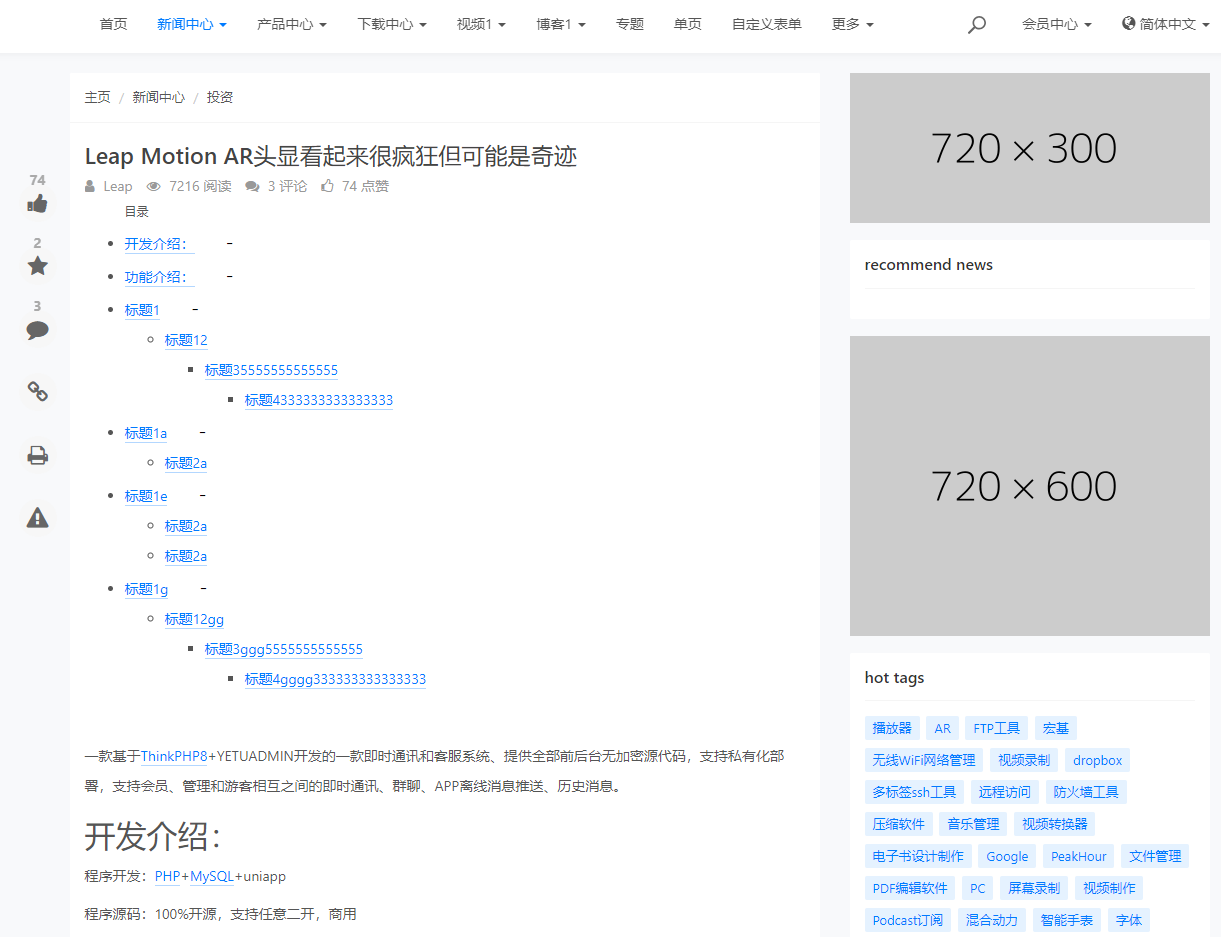Screen dimensions: 1221x937
Task: Click the star favorite icon in sidebar
Action: click(x=37, y=266)
